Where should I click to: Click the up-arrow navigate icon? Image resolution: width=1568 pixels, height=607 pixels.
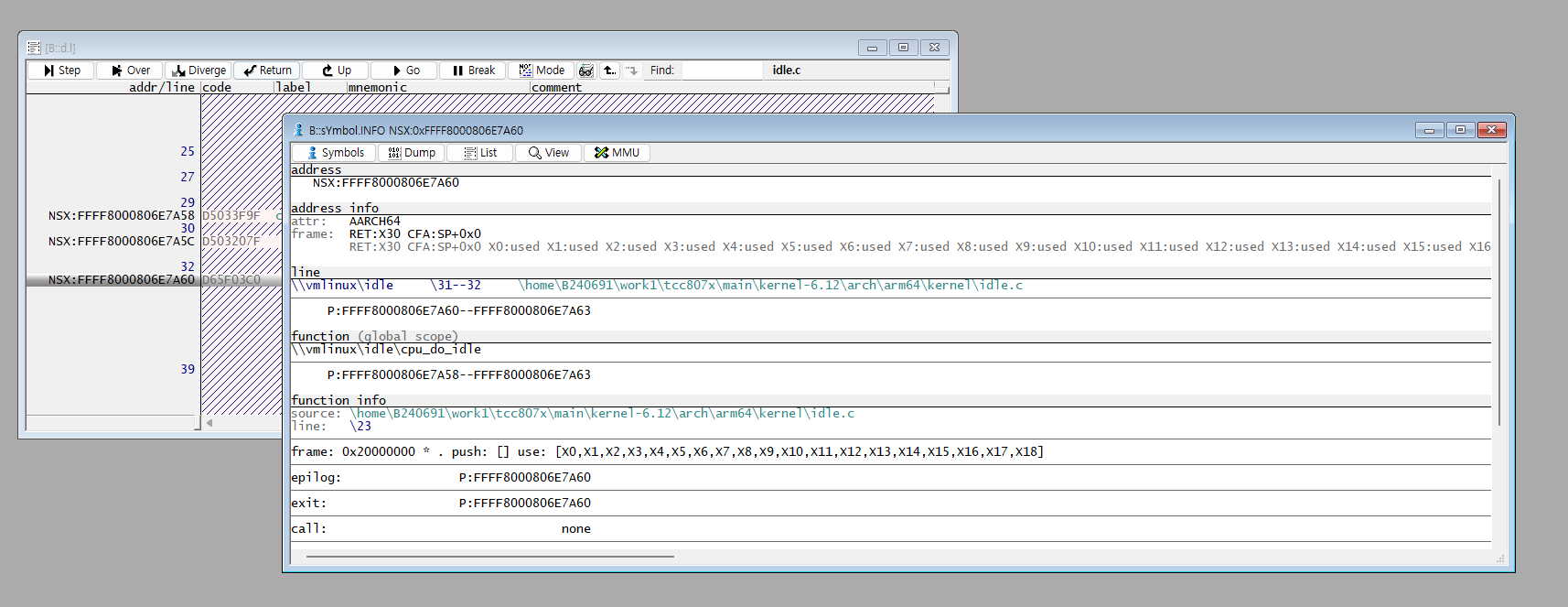pos(609,70)
